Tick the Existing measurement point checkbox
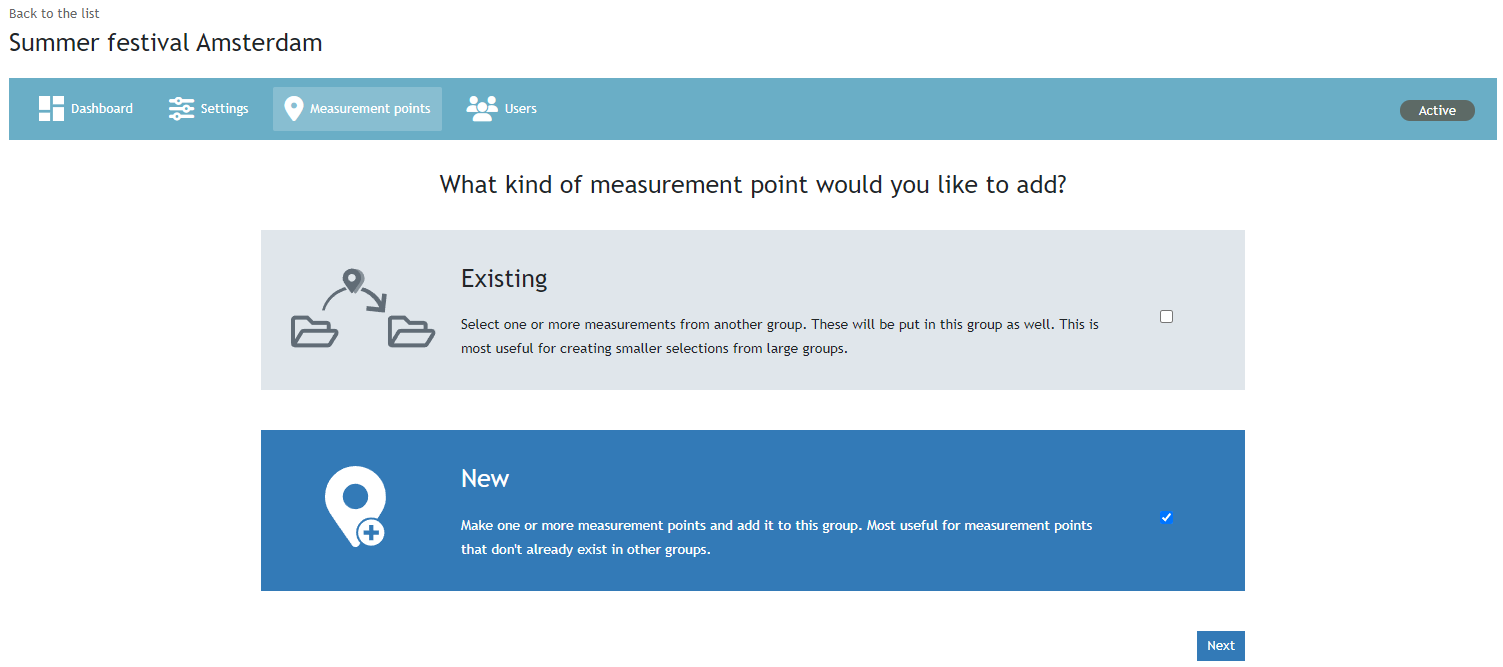 point(1166,317)
